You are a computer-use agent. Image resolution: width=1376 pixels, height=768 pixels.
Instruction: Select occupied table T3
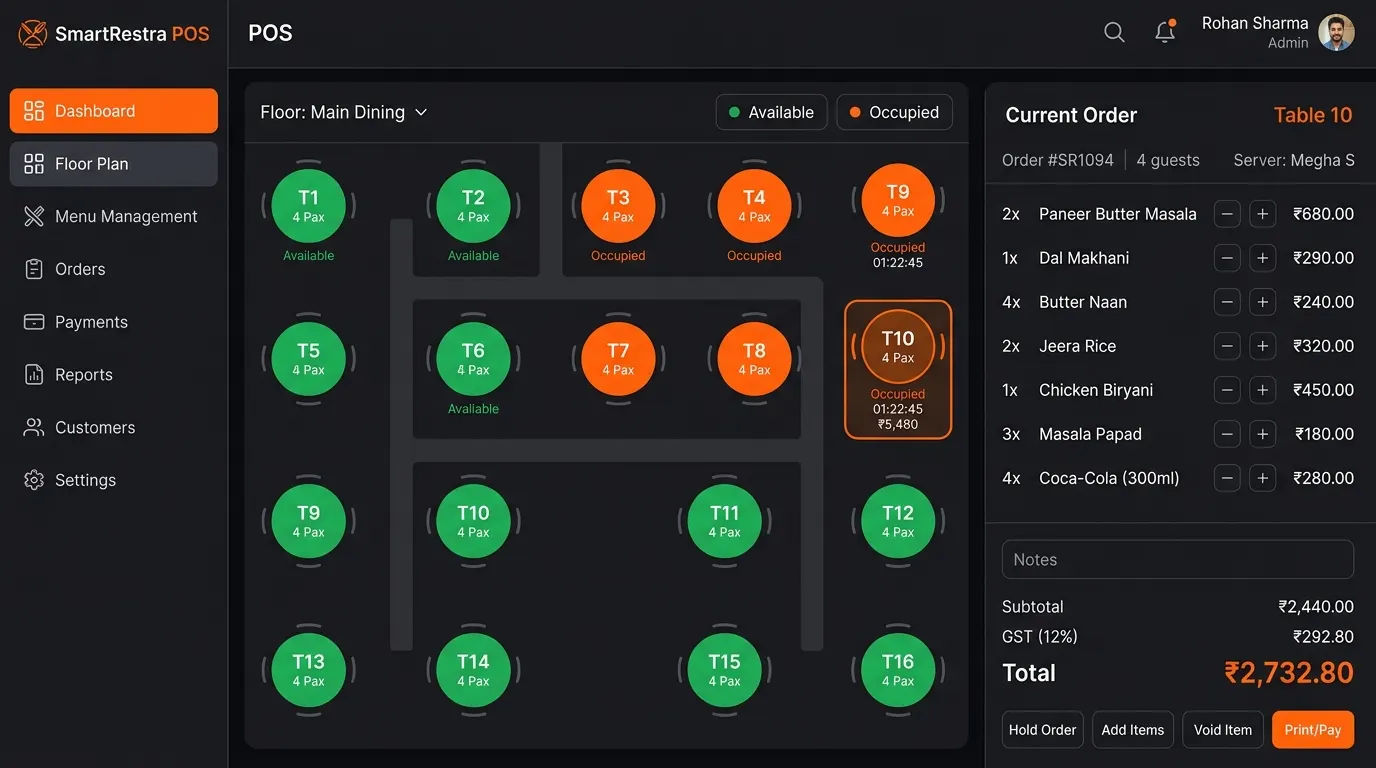(x=618, y=206)
